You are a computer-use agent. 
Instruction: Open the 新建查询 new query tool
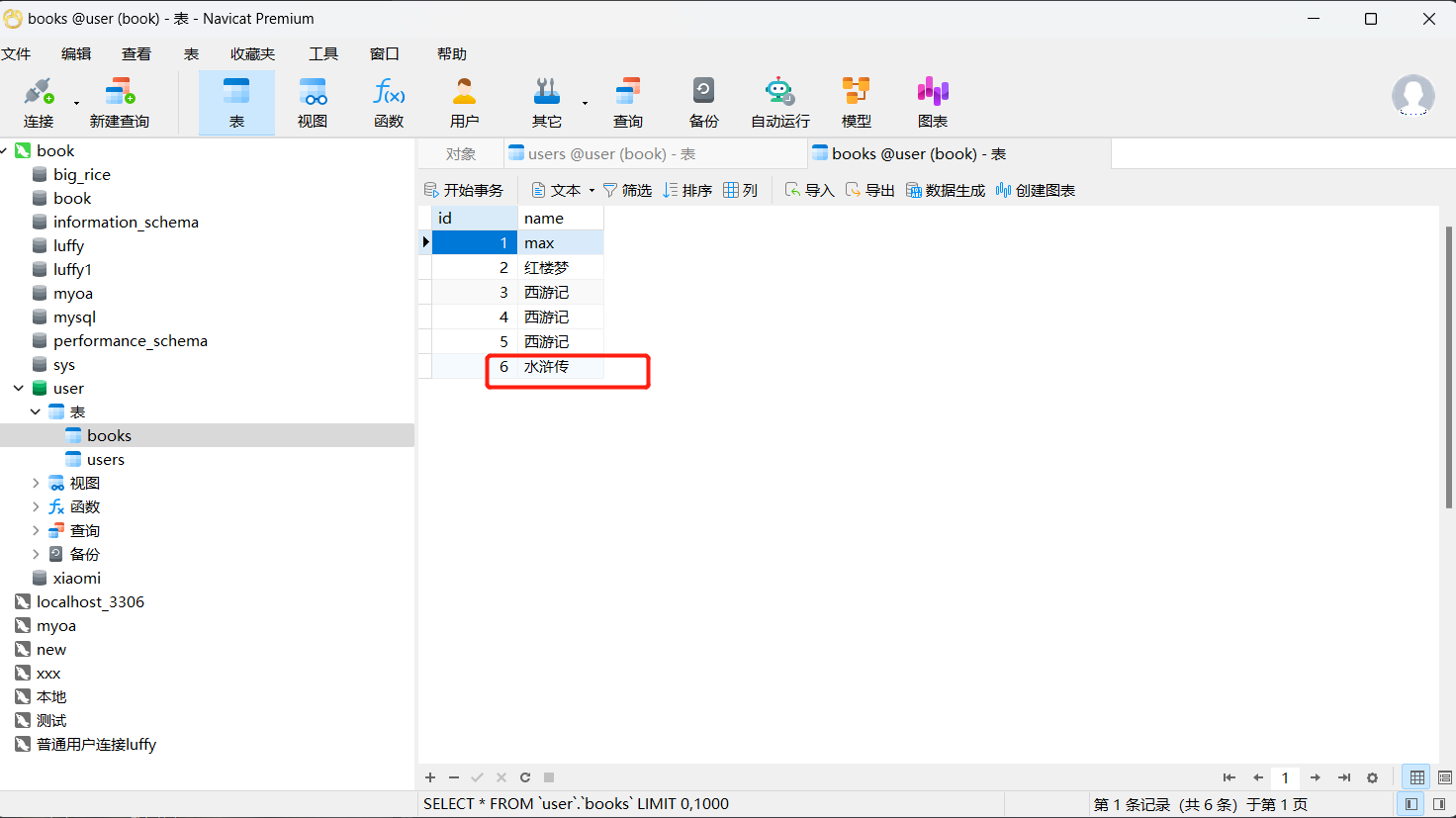click(x=120, y=103)
